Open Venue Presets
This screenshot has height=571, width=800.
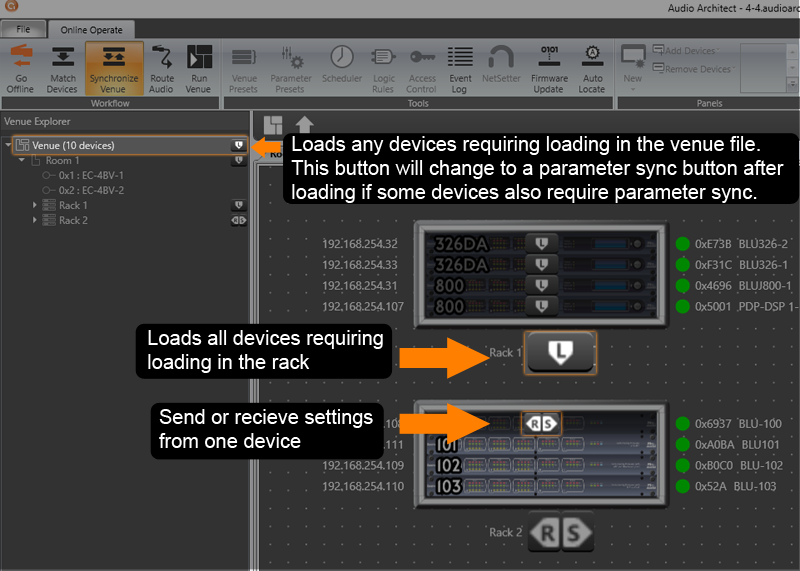(243, 69)
